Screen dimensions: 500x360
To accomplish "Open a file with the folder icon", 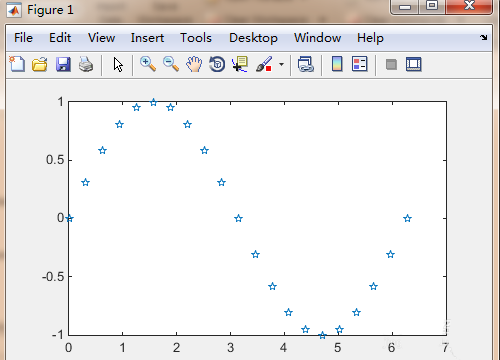I will 40,64.
